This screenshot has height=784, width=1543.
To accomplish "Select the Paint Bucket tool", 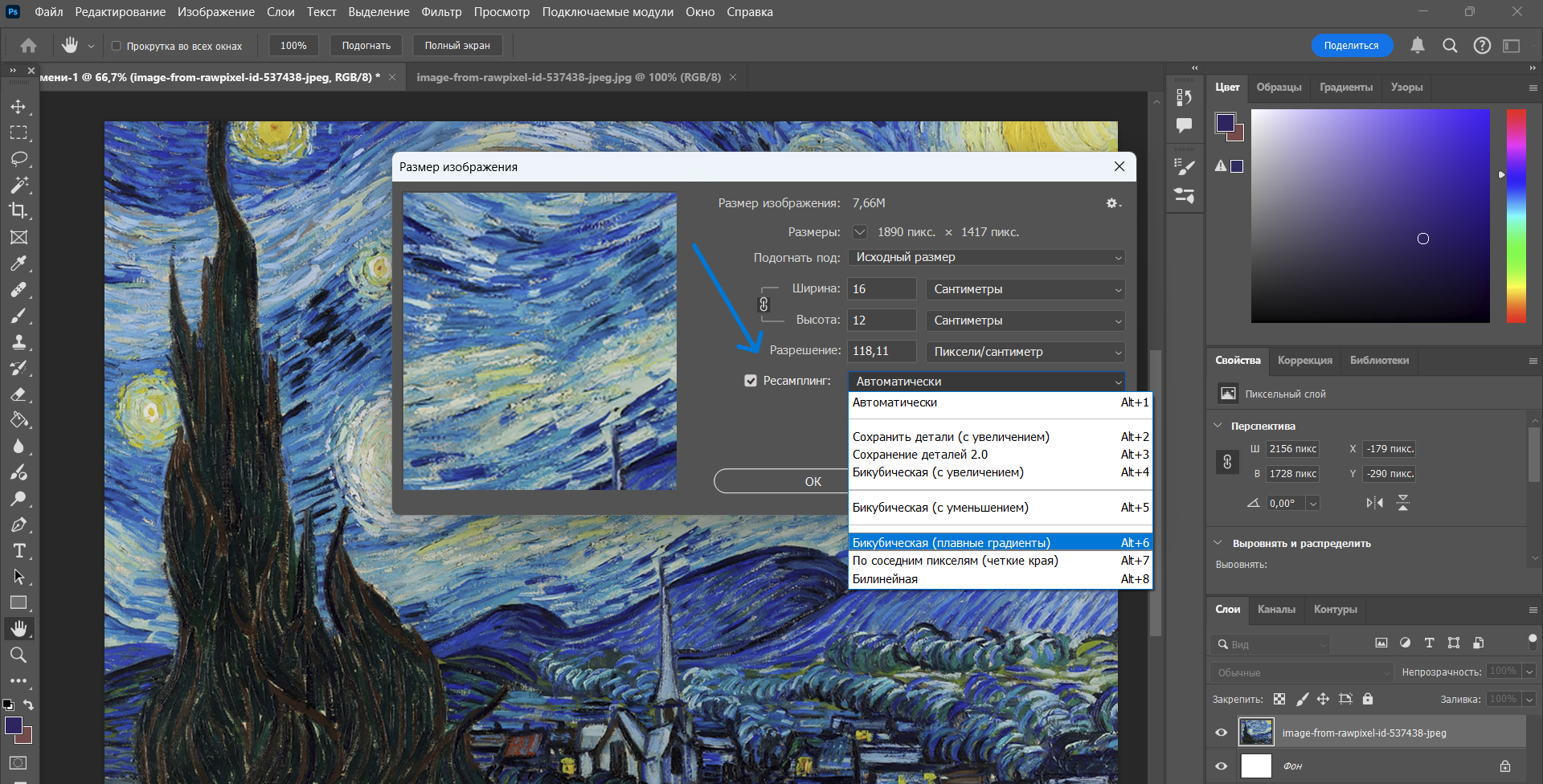I will [x=18, y=420].
